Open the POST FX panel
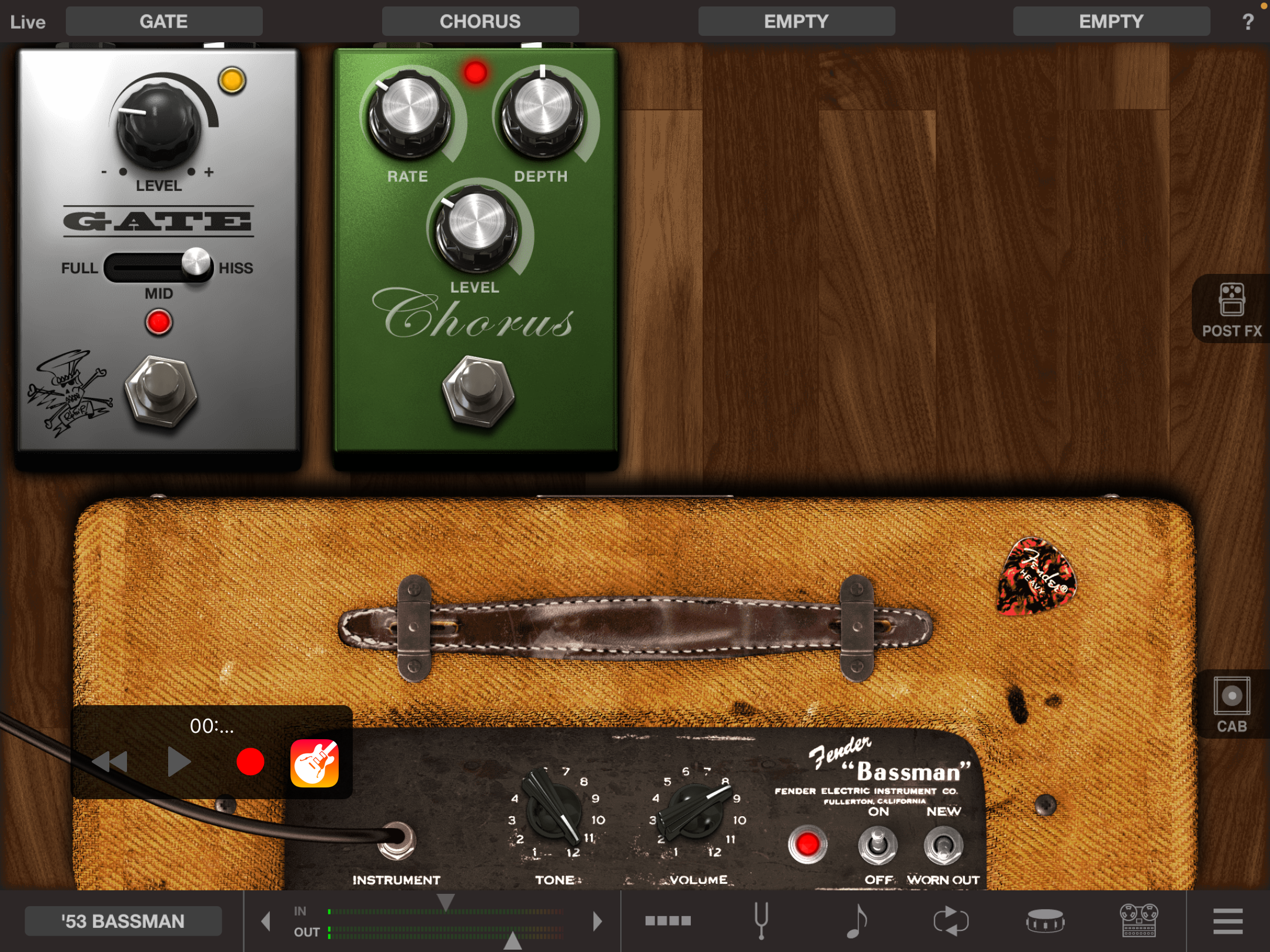Image resolution: width=1270 pixels, height=952 pixels. [x=1232, y=310]
